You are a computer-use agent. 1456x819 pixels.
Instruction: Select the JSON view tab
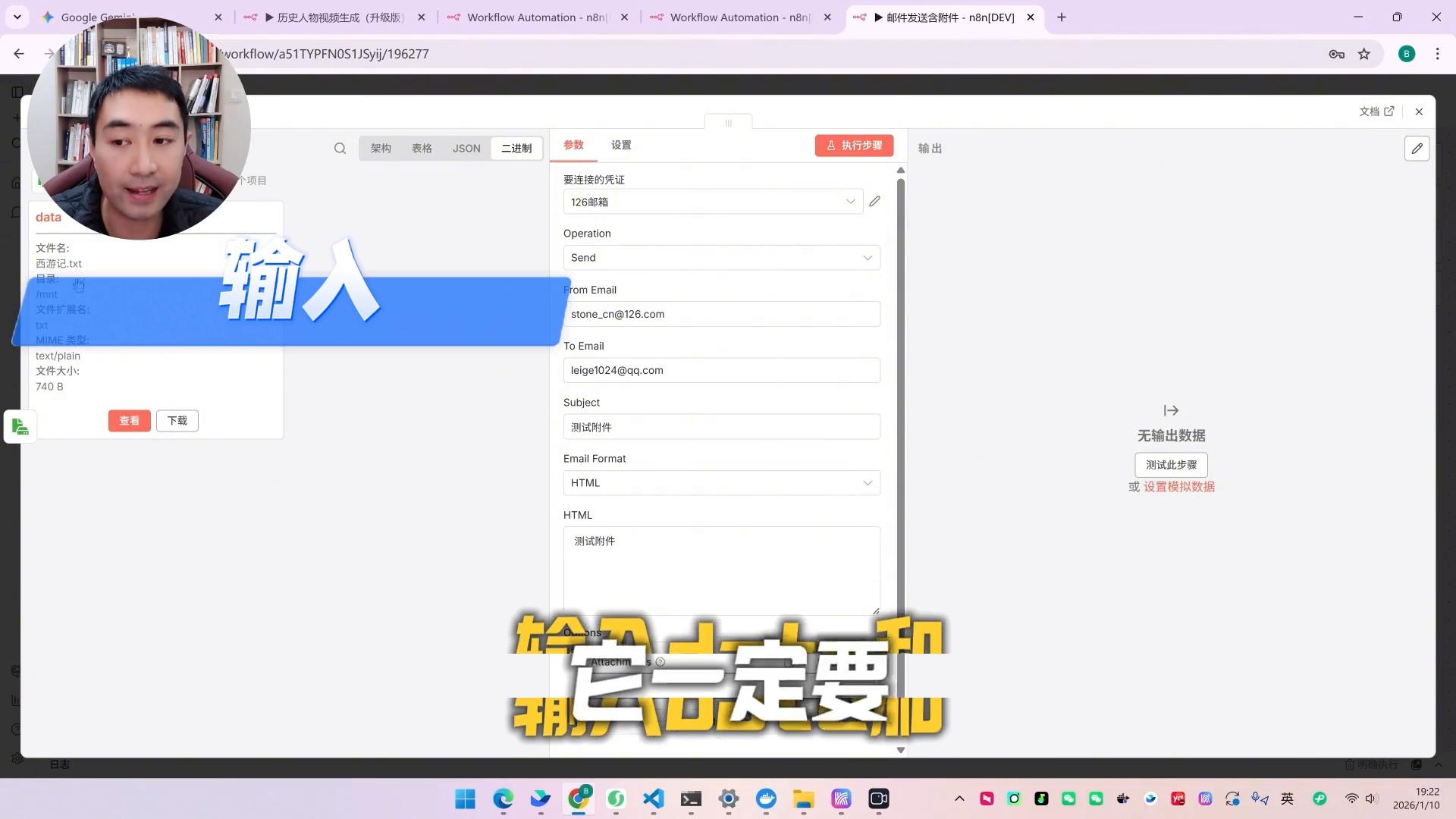coord(466,149)
